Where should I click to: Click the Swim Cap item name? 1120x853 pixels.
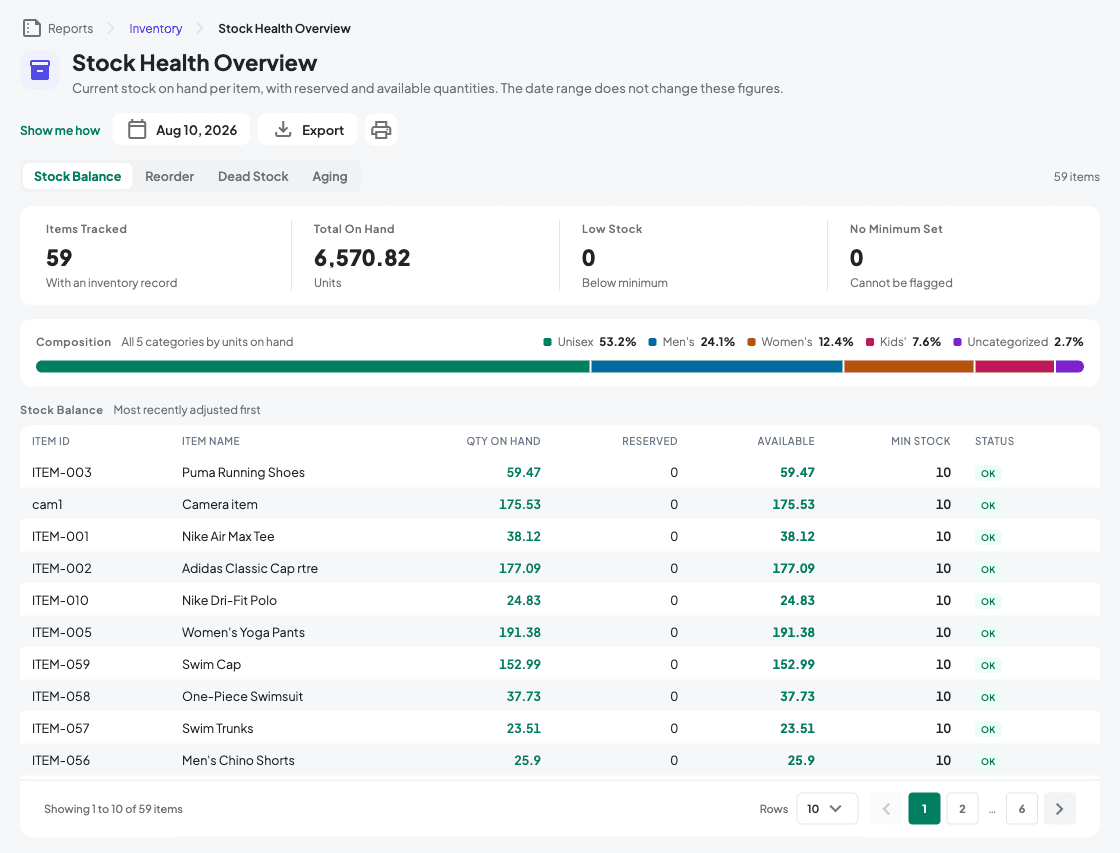pos(211,664)
